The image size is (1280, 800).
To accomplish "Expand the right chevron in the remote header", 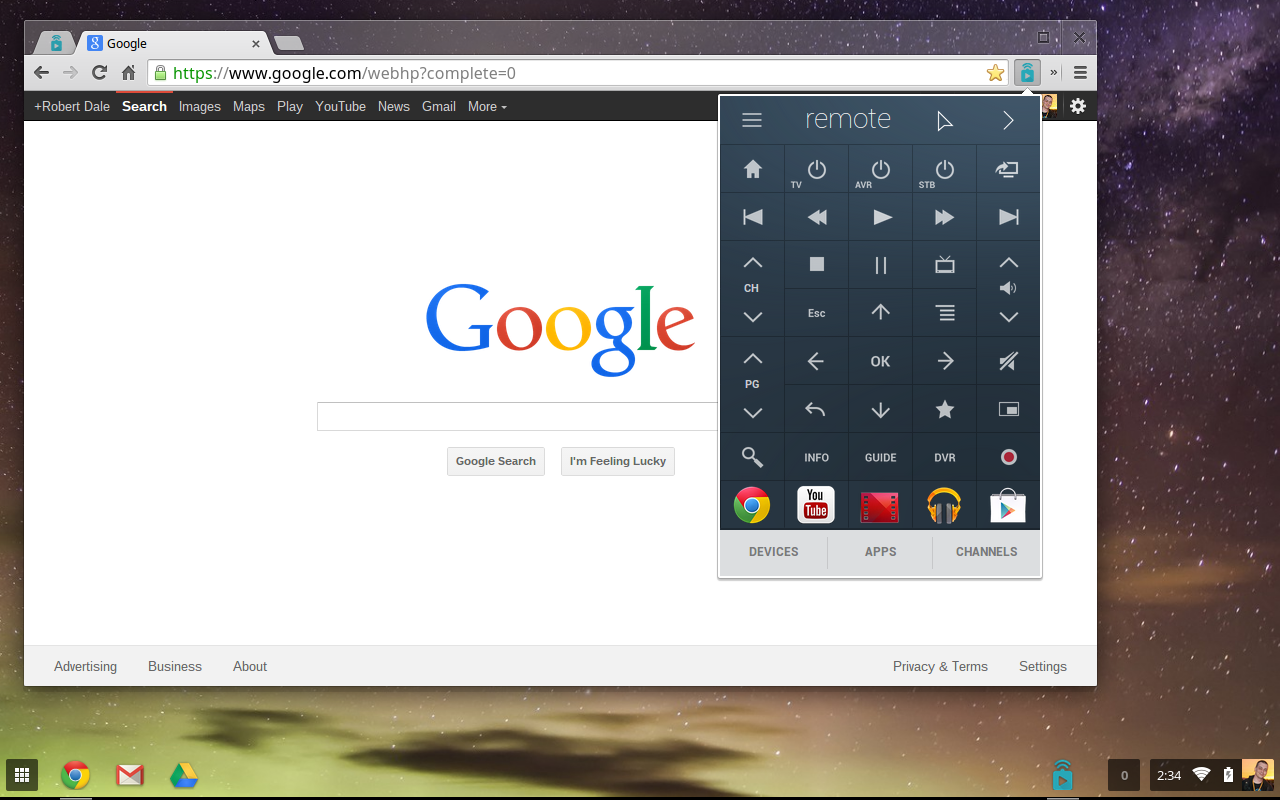I will click(x=1007, y=119).
